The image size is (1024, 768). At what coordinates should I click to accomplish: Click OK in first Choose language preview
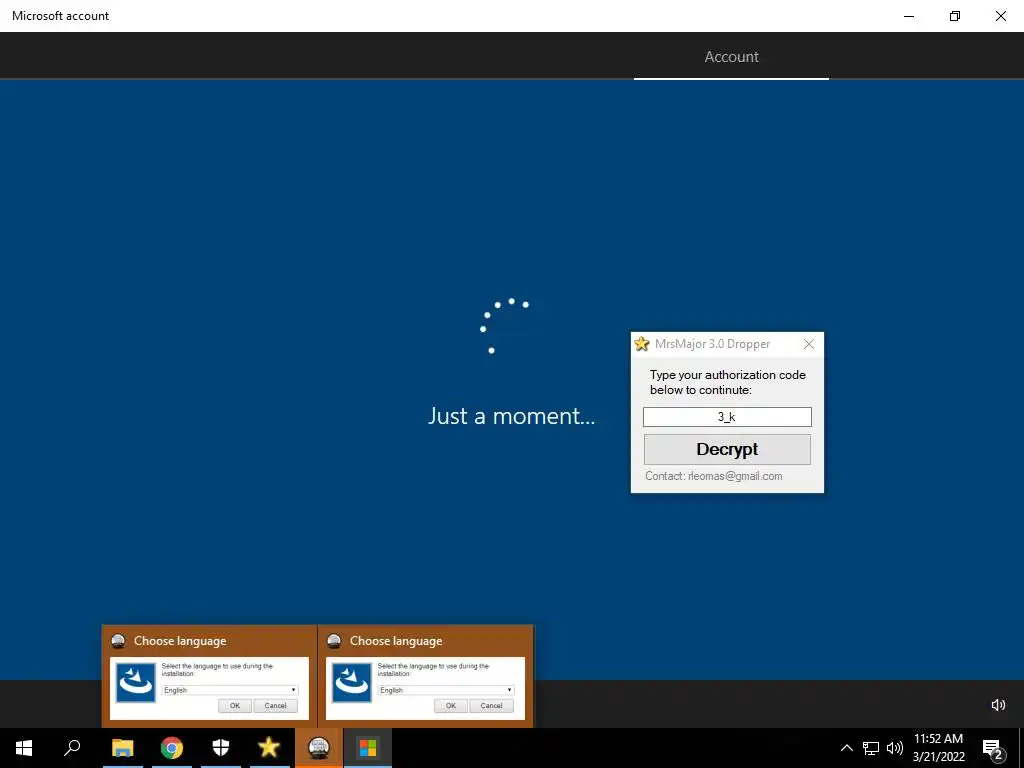click(x=234, y=705)
